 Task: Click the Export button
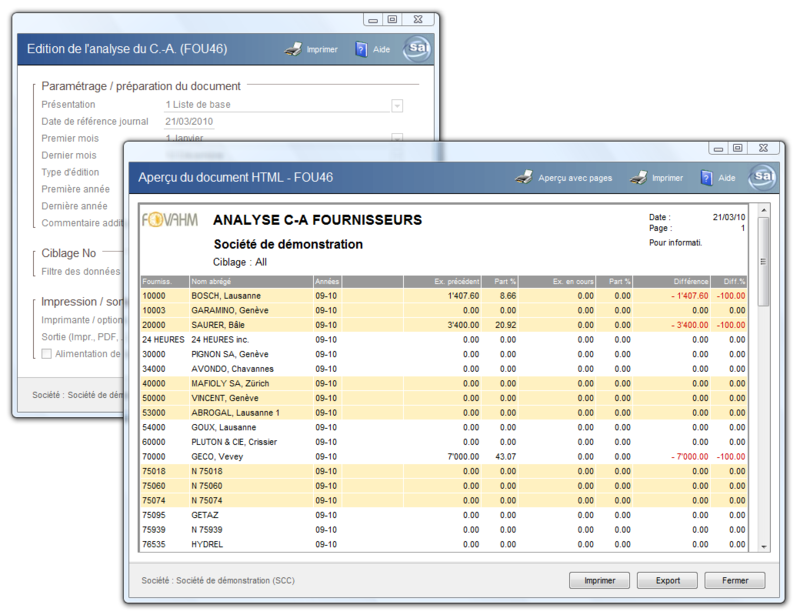667,580
